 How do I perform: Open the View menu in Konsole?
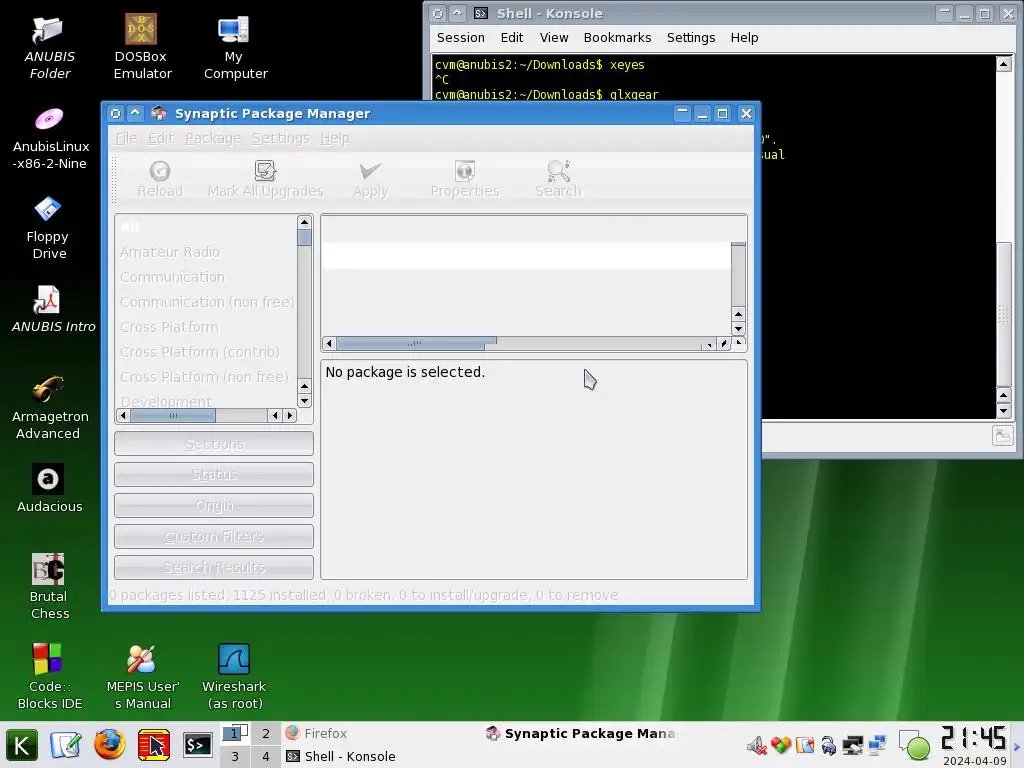[x=554, y=38]
